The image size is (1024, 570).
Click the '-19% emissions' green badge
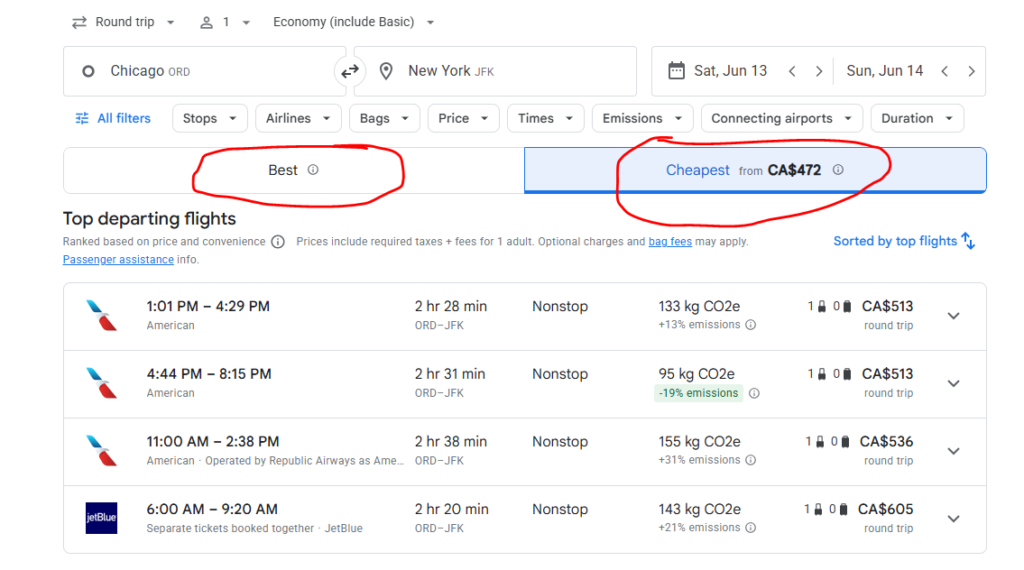(x=698, y=393)
